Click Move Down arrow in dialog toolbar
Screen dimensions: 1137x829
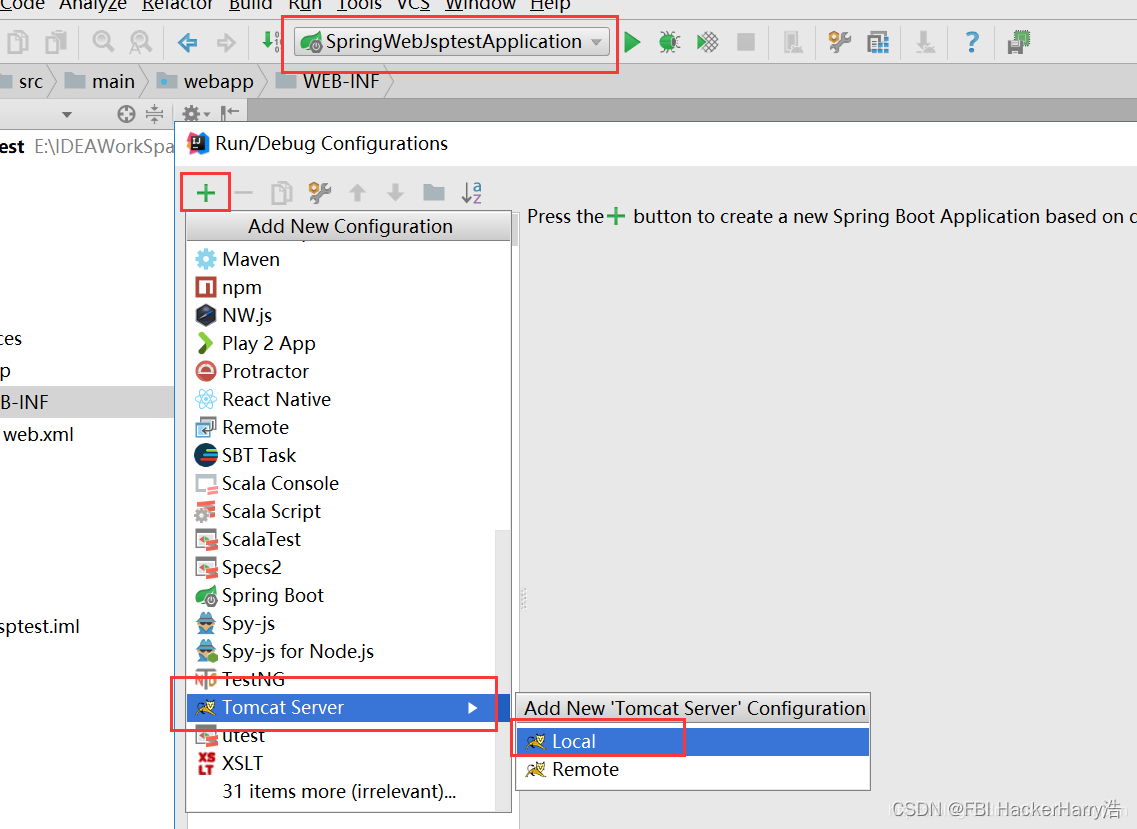point(395,193)
